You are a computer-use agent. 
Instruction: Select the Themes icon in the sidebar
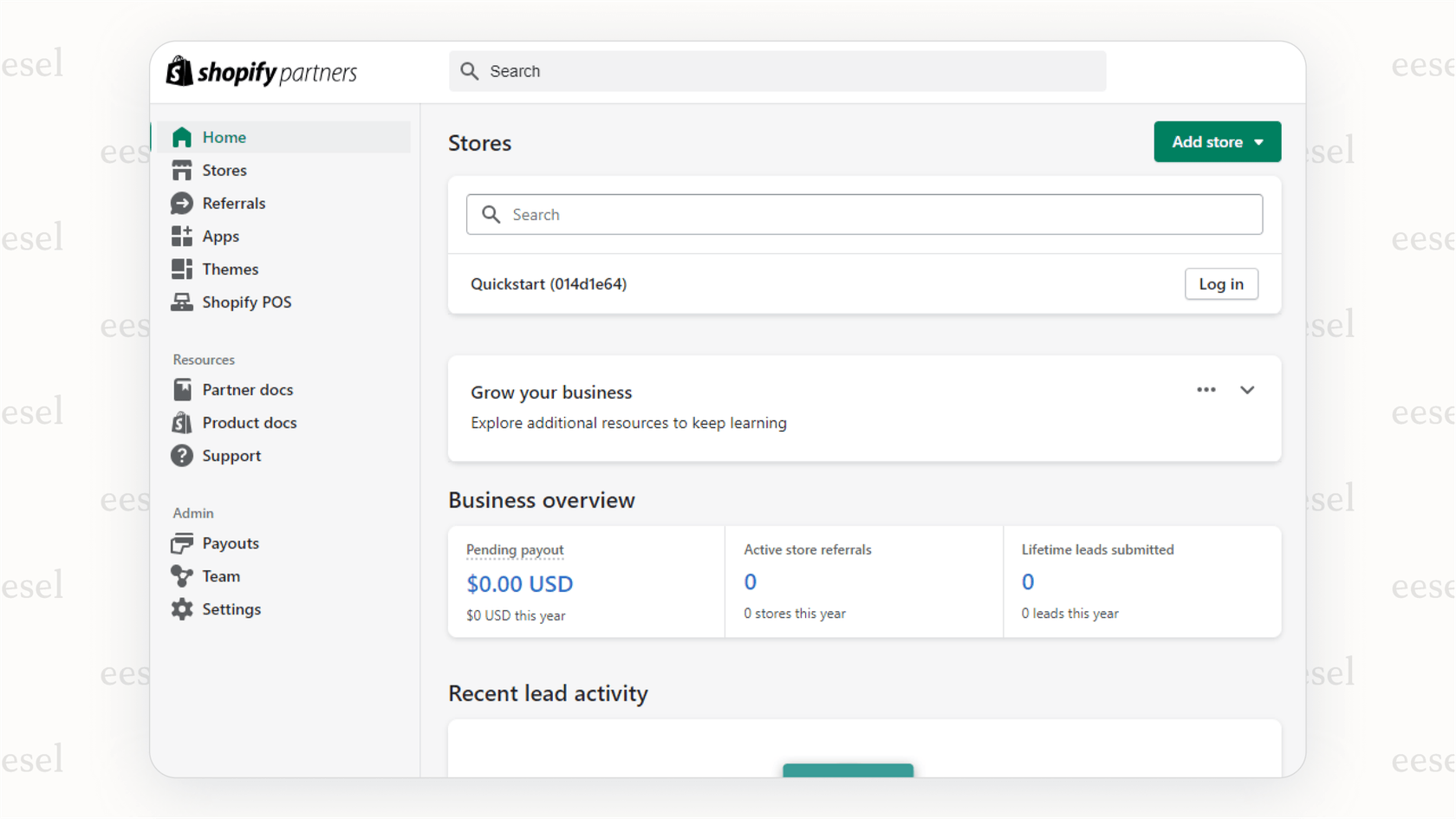point(182,269)
